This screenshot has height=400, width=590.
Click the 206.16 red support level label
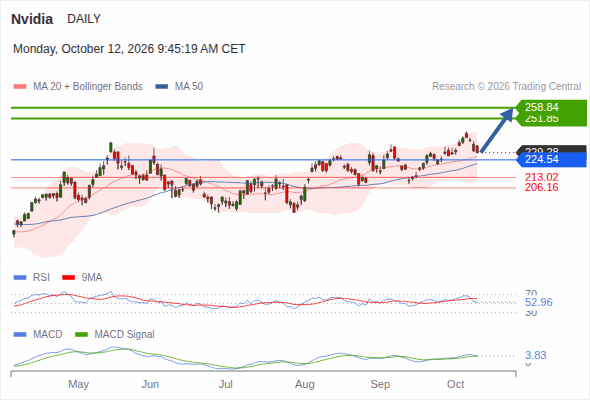point(541,187)
